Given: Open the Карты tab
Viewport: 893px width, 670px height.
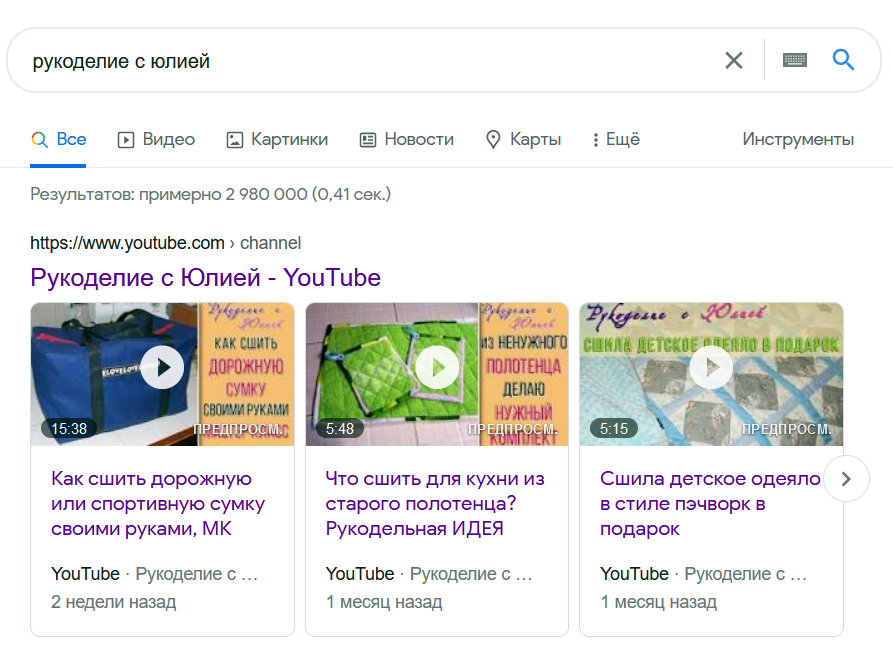Looking at the screenshot, I should 523,140.
